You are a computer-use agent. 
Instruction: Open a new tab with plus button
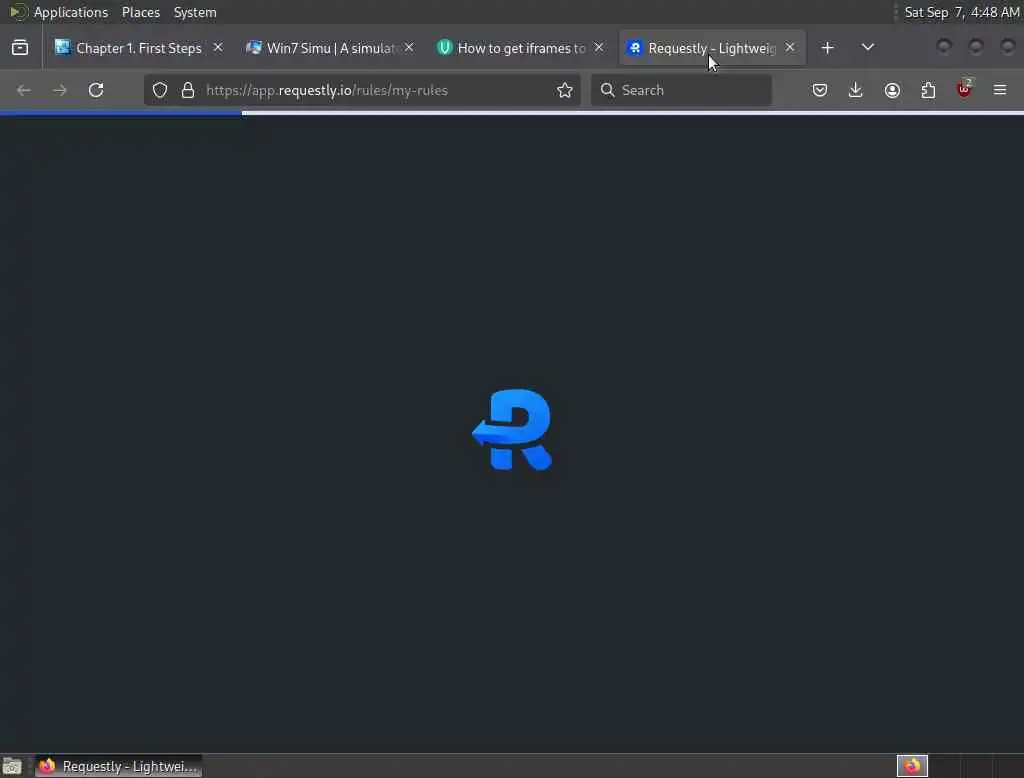click(827, 48)
